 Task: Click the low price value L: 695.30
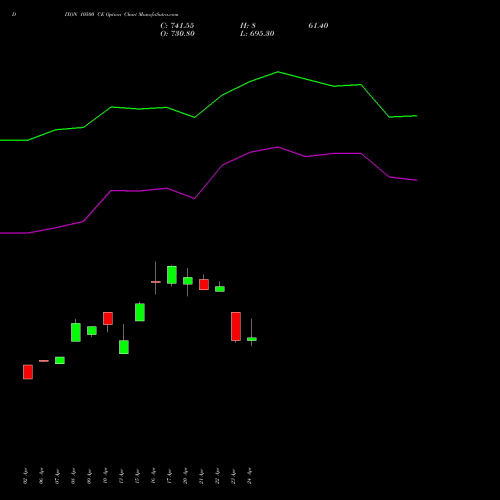(x=257, y=34)
